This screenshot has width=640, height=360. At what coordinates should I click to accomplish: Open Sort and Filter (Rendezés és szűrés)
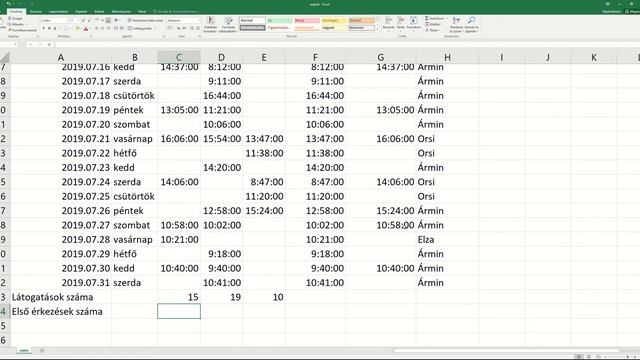(x=456, y=24)
